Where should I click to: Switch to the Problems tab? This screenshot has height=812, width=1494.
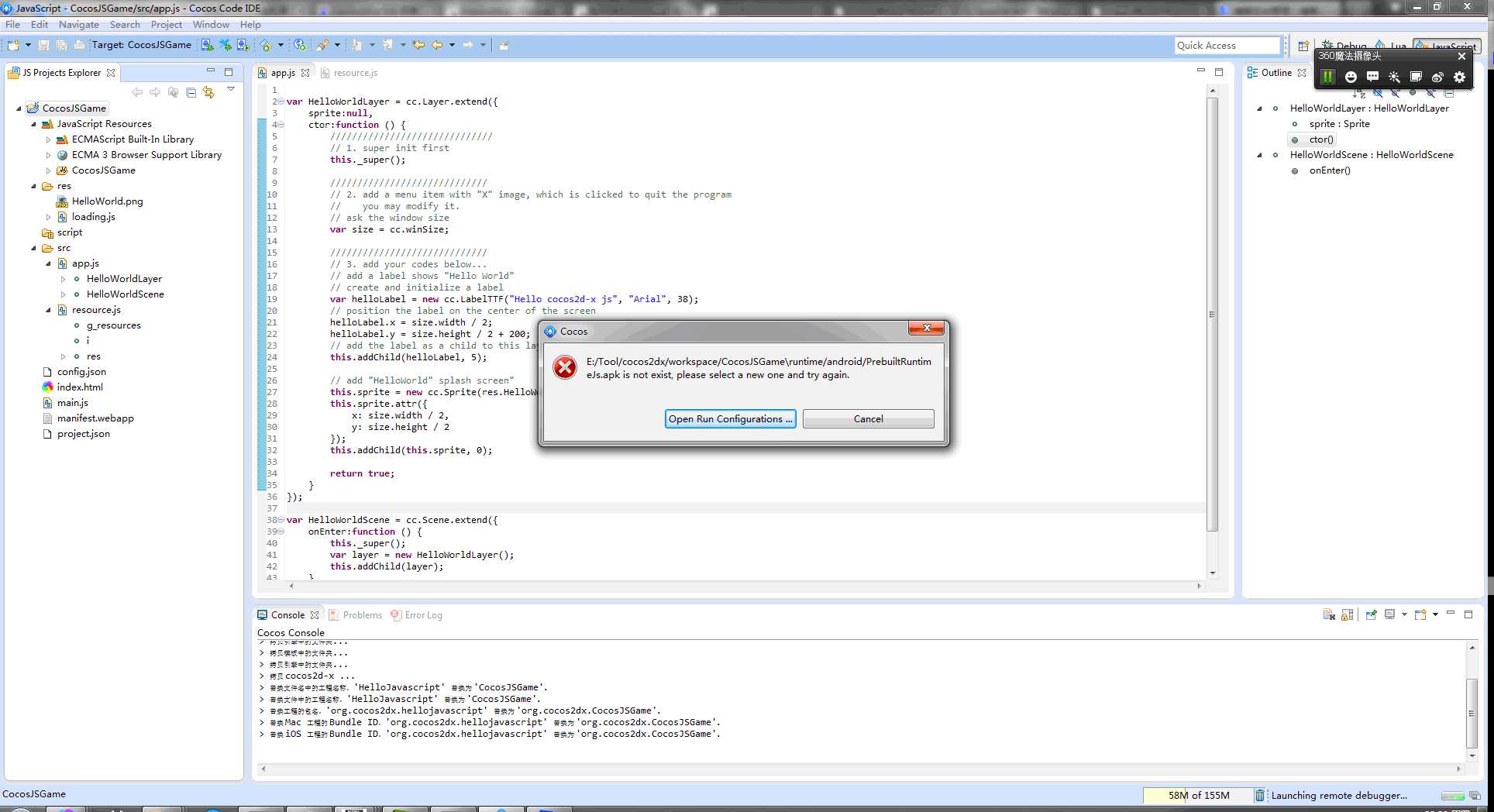[x=356, y=615]
